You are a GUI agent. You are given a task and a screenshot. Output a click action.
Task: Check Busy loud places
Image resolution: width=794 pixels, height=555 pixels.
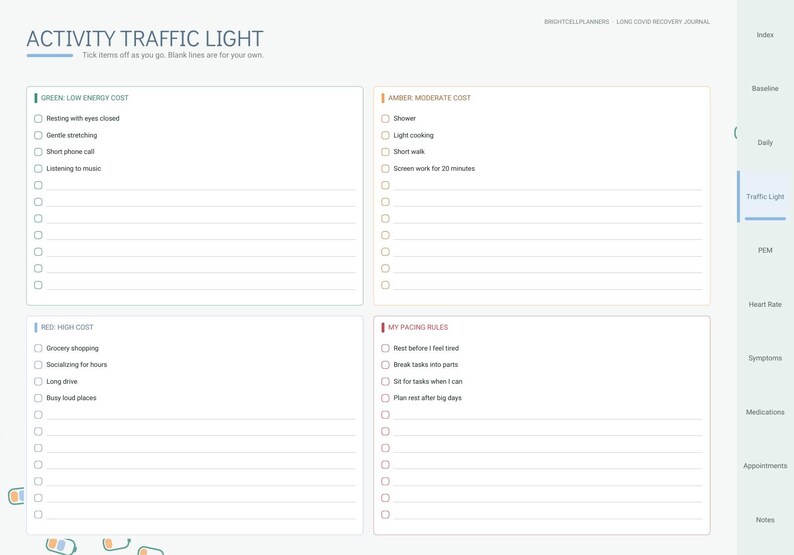click(x=38, y=398)
